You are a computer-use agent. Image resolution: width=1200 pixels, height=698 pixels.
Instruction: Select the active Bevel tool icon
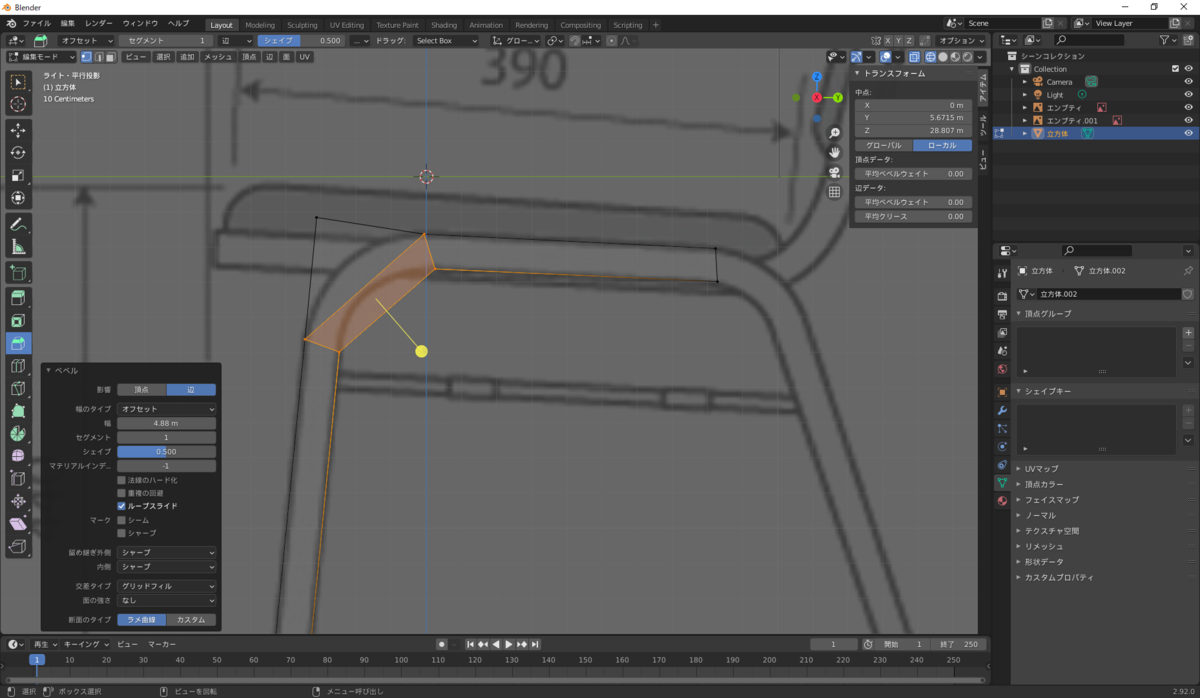tap(18, 343)
